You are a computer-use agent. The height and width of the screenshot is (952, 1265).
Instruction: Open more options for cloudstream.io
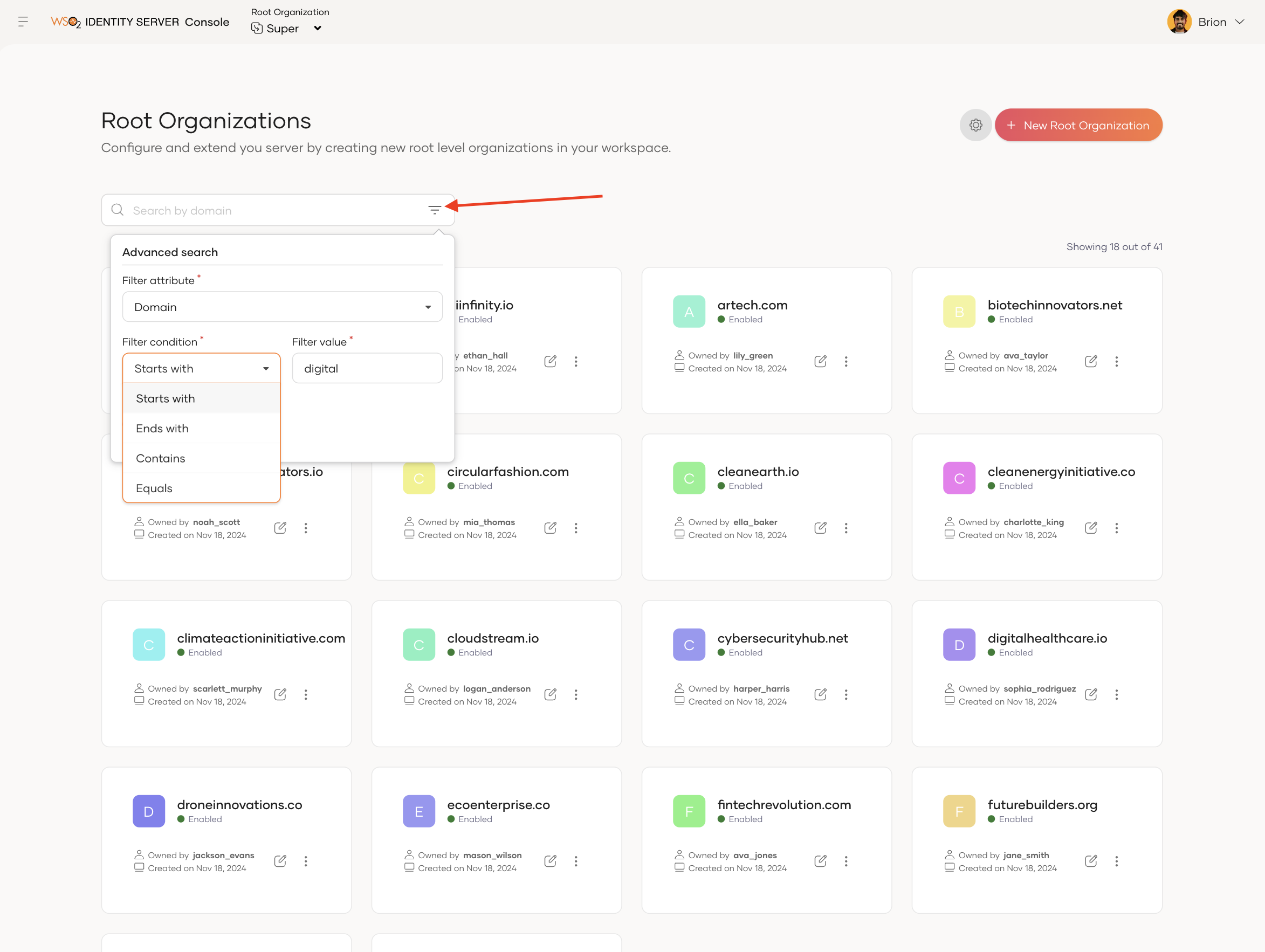point(576,694)
